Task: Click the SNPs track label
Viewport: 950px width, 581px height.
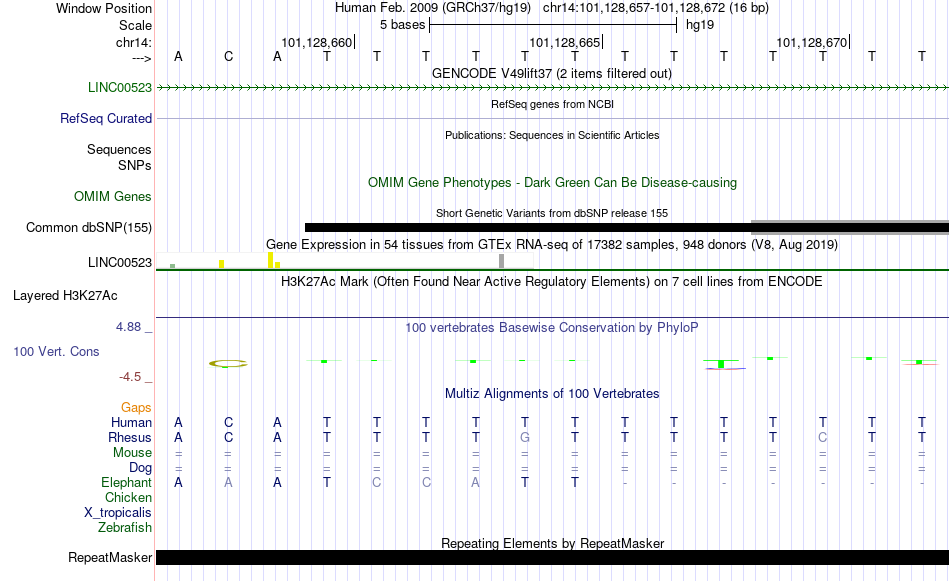Action: [135, 165]
